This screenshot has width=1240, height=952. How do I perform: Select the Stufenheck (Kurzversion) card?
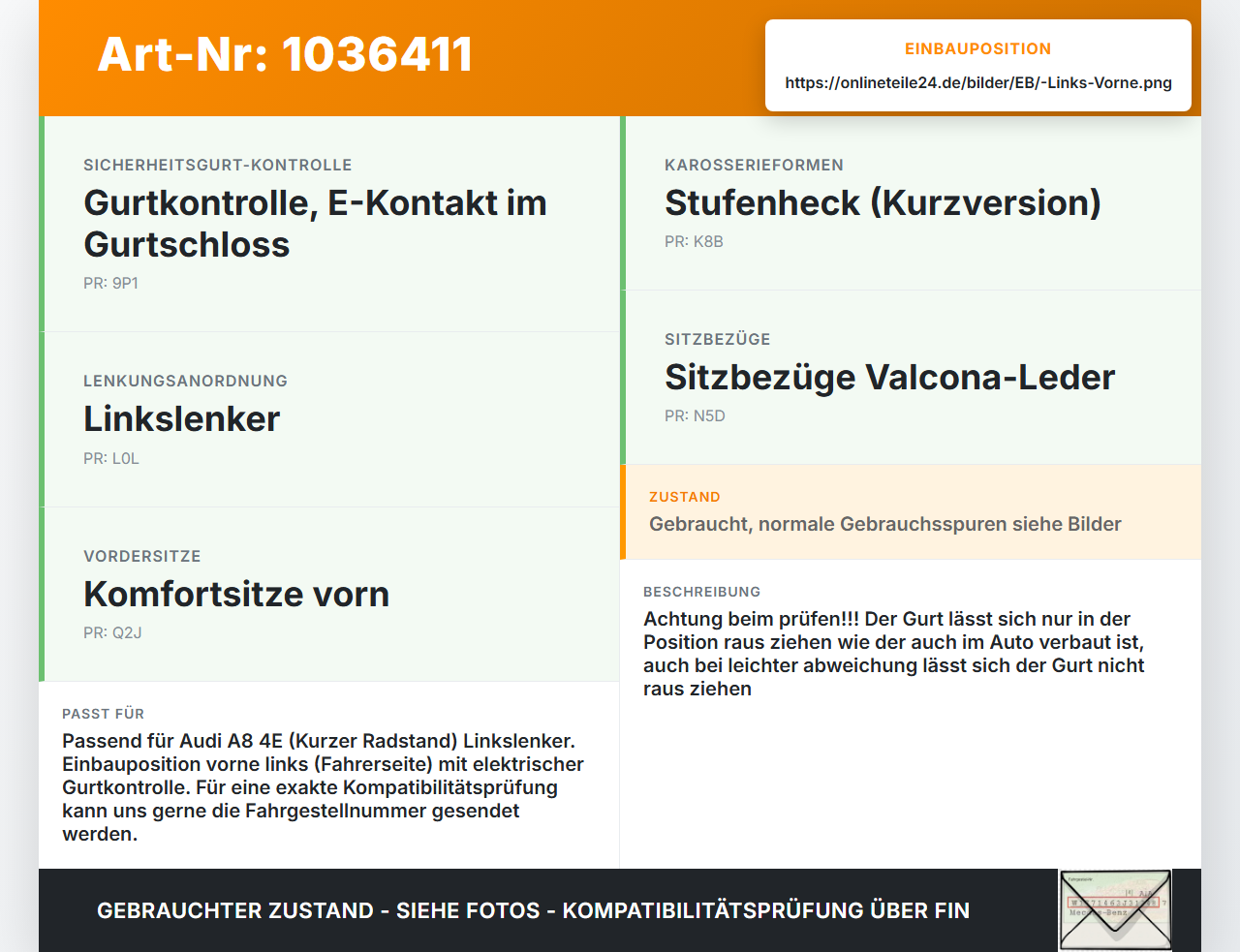(911, 203)
